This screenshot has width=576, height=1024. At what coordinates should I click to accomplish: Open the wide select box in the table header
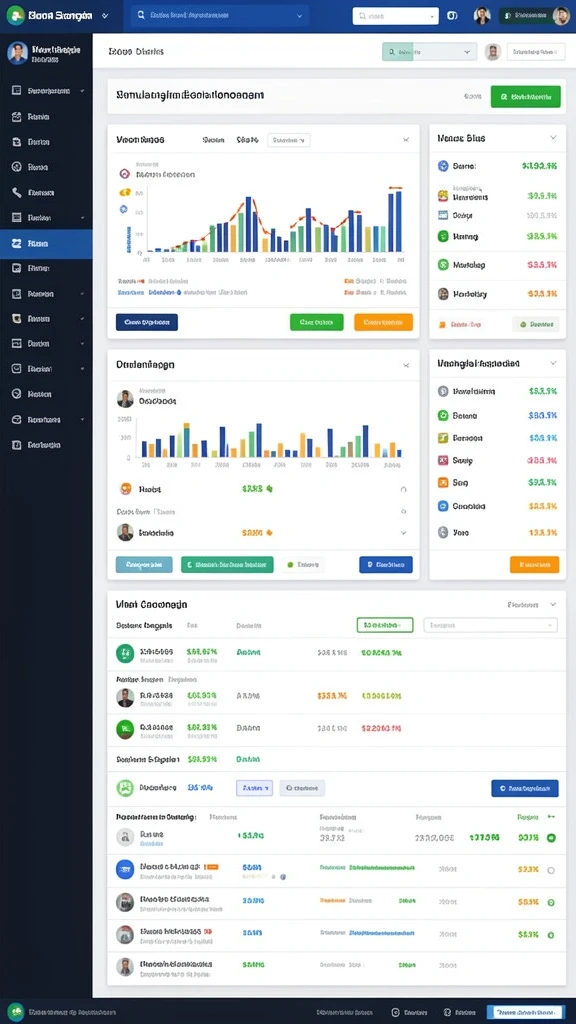point(490,625)
